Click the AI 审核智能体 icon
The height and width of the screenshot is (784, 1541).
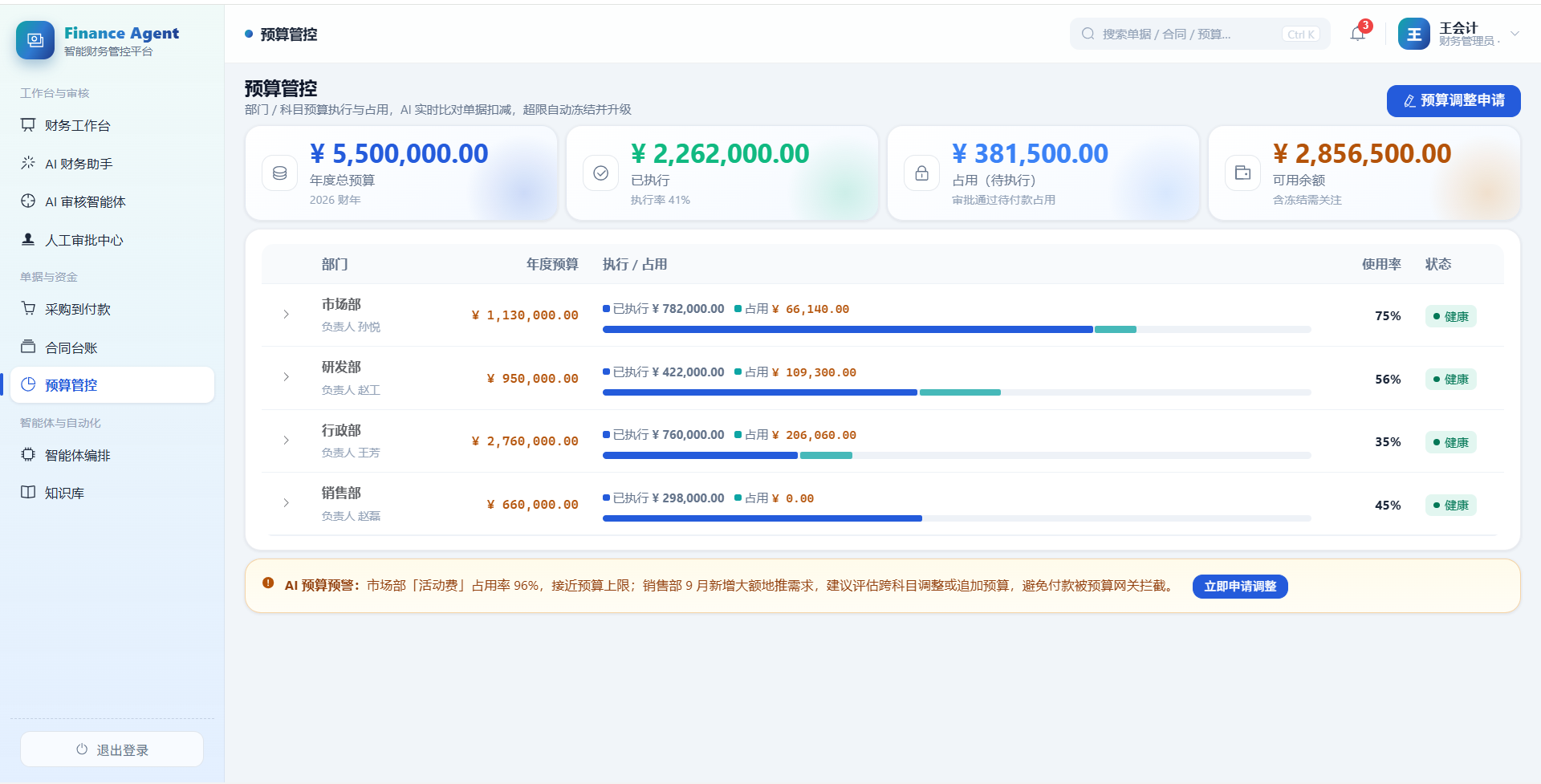(x=28, y=201)
